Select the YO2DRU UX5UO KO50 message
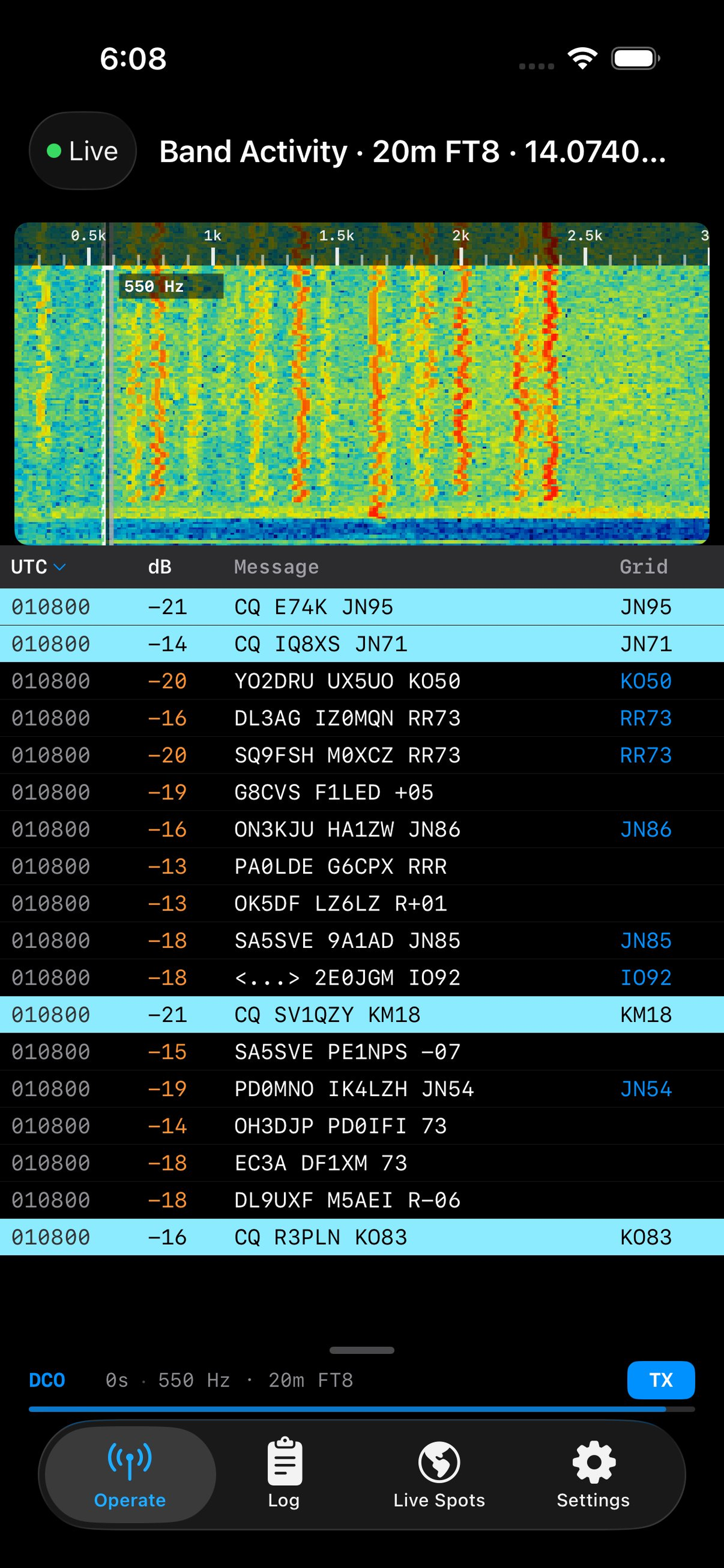Viewport: 724px width, 1568px height. 347,681
